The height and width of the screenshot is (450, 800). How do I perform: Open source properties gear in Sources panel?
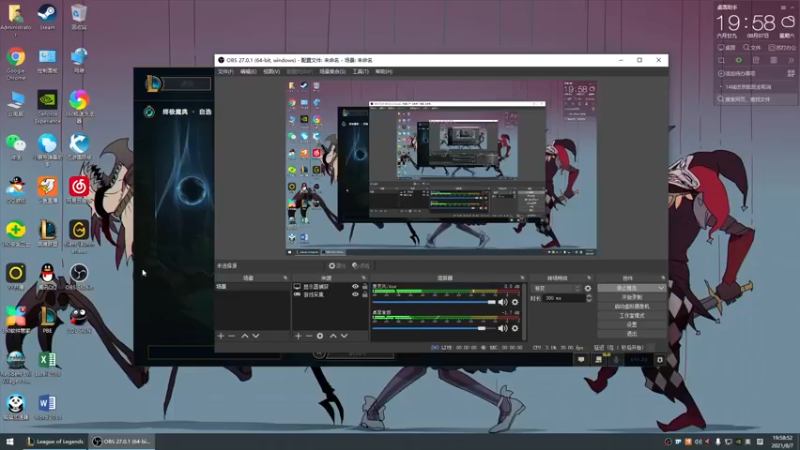tap(320, 336)
